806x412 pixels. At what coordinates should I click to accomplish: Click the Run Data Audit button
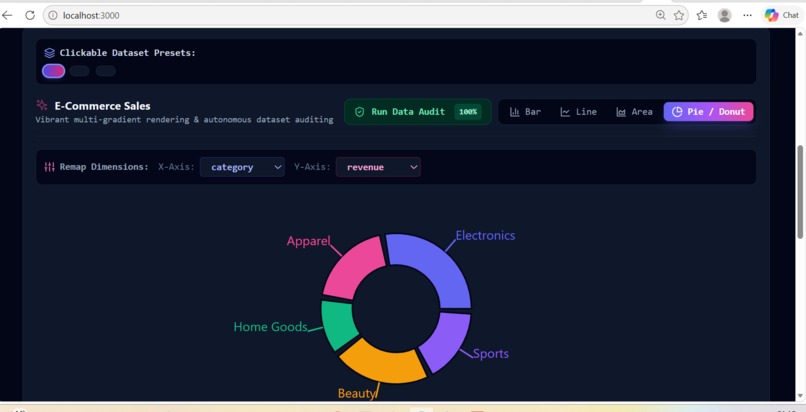417,111
